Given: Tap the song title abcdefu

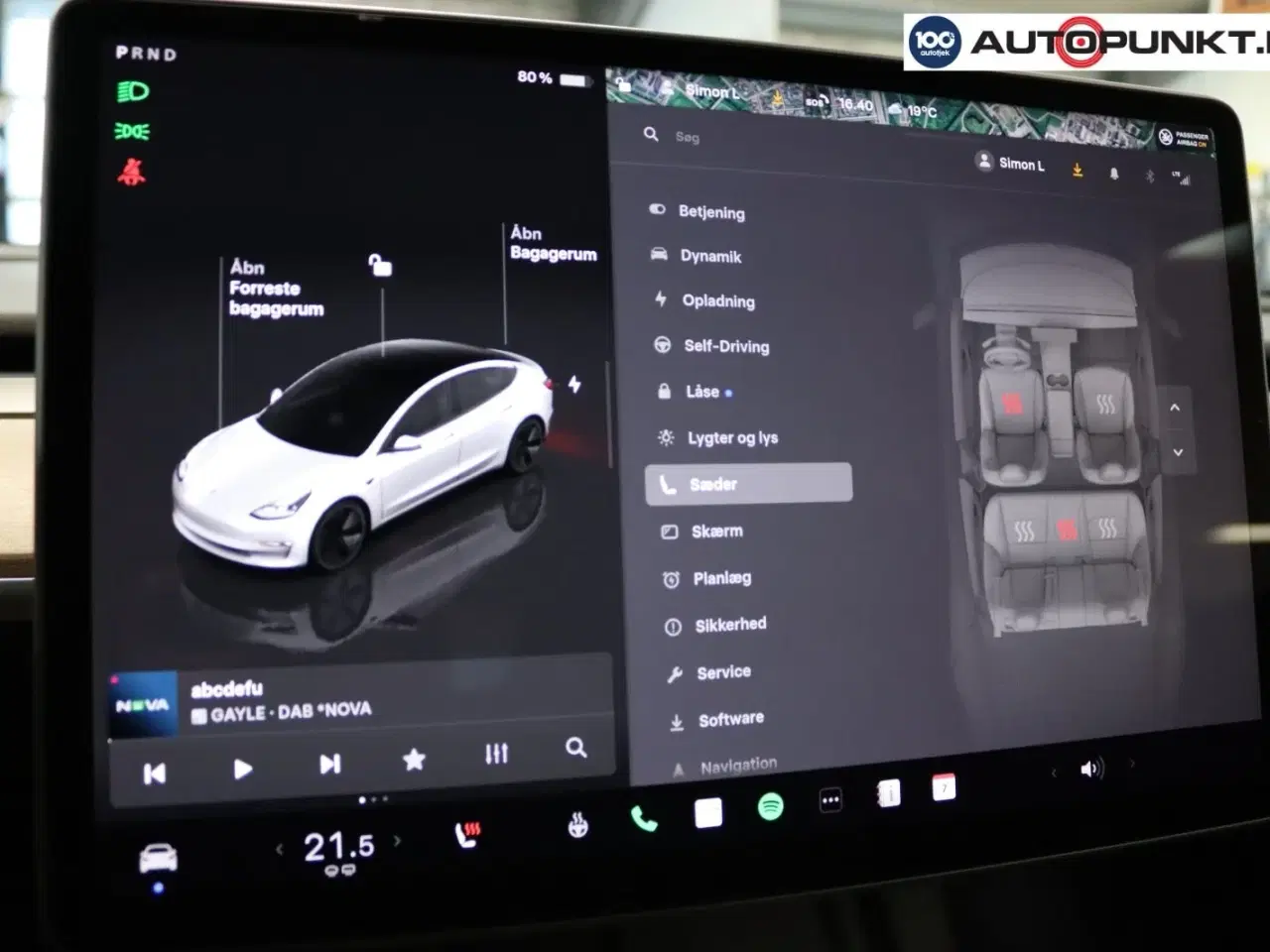Looking at the screenshot, I should [x=226, y=688].
